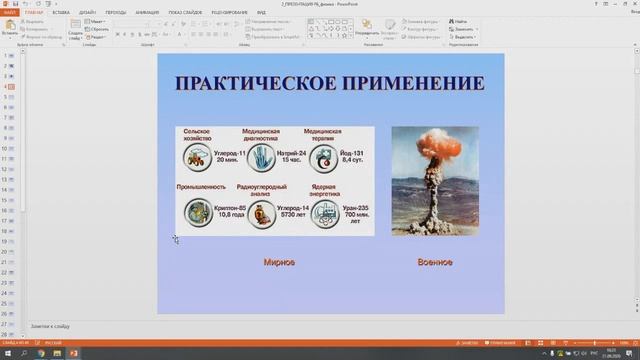Click the Undo arrow in quick access toolbar
This screenshot has height=360, width=640.
pos(25,4)
